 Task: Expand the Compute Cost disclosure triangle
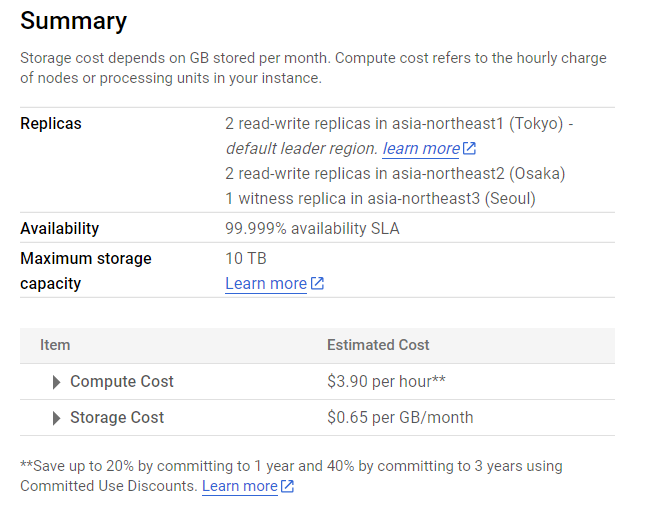pyautogui.click(x=57, y=382)
